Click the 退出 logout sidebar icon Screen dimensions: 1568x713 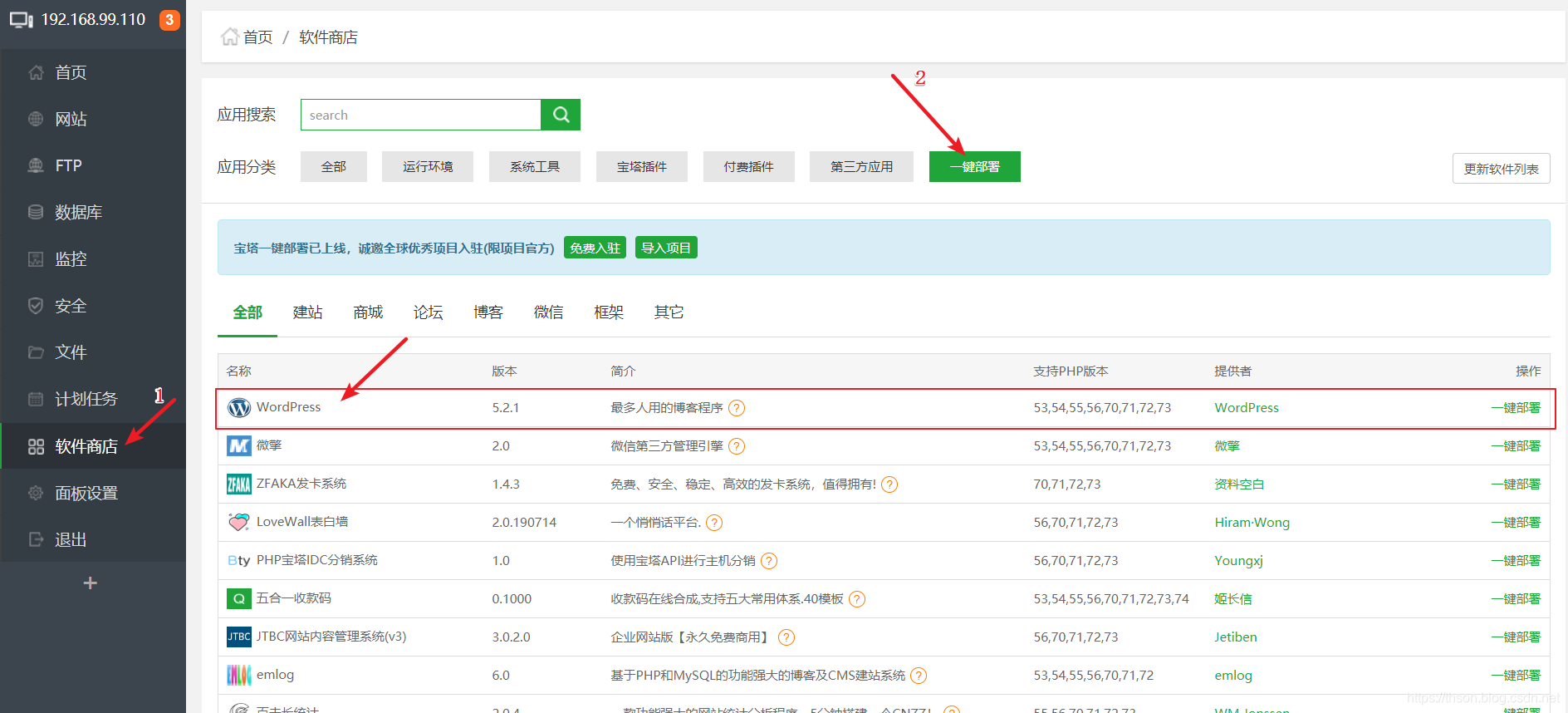(36, 539)
